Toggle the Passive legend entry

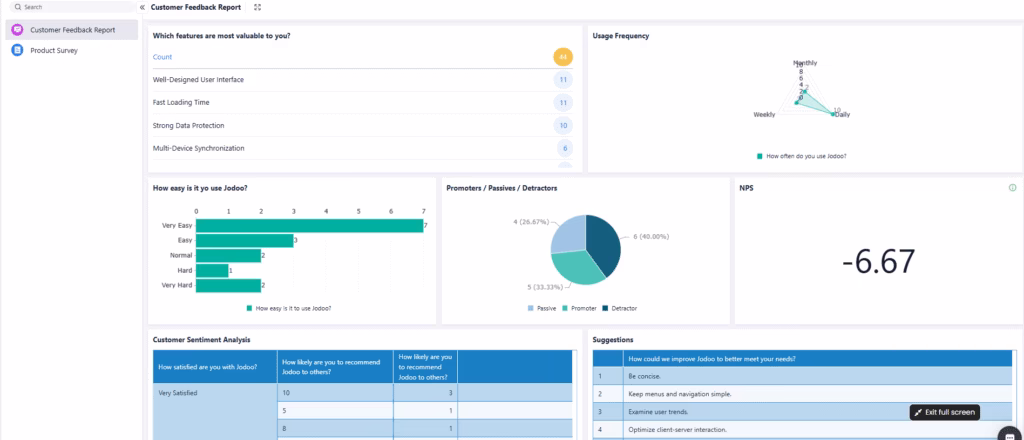coord(543,308)
